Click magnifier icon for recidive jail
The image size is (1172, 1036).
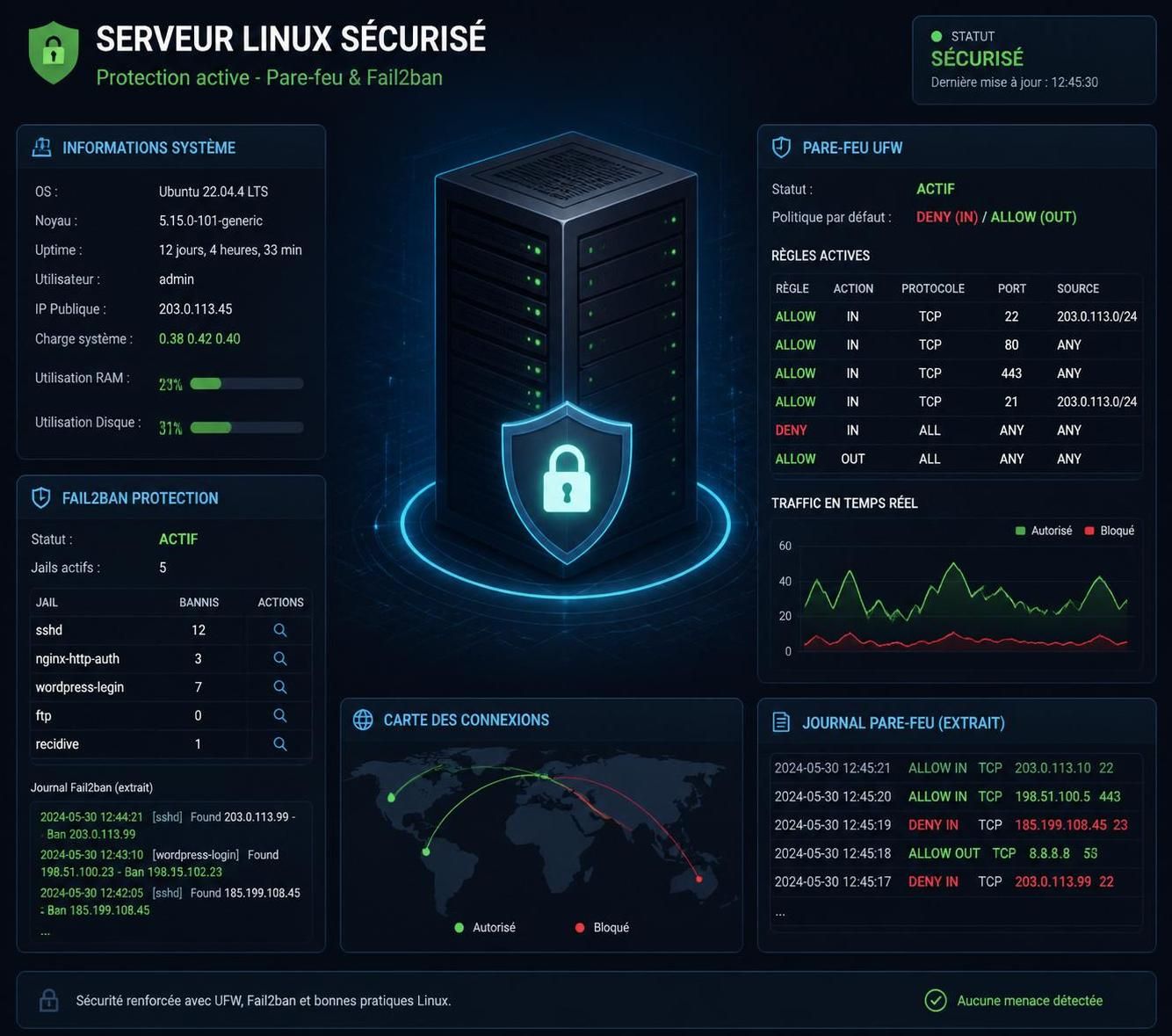(280, 743)
